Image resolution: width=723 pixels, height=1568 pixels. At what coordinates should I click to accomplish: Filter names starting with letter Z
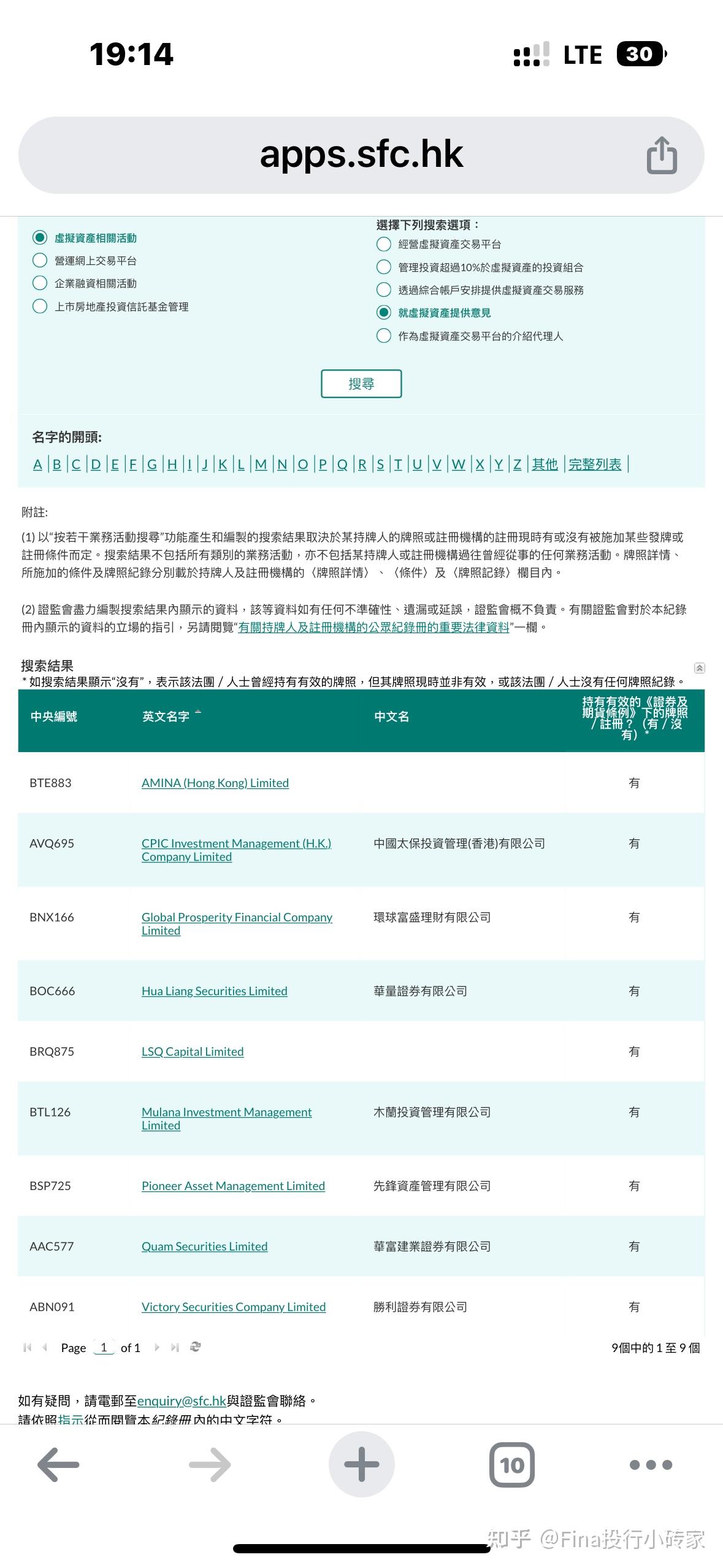(x=517, y=464)
